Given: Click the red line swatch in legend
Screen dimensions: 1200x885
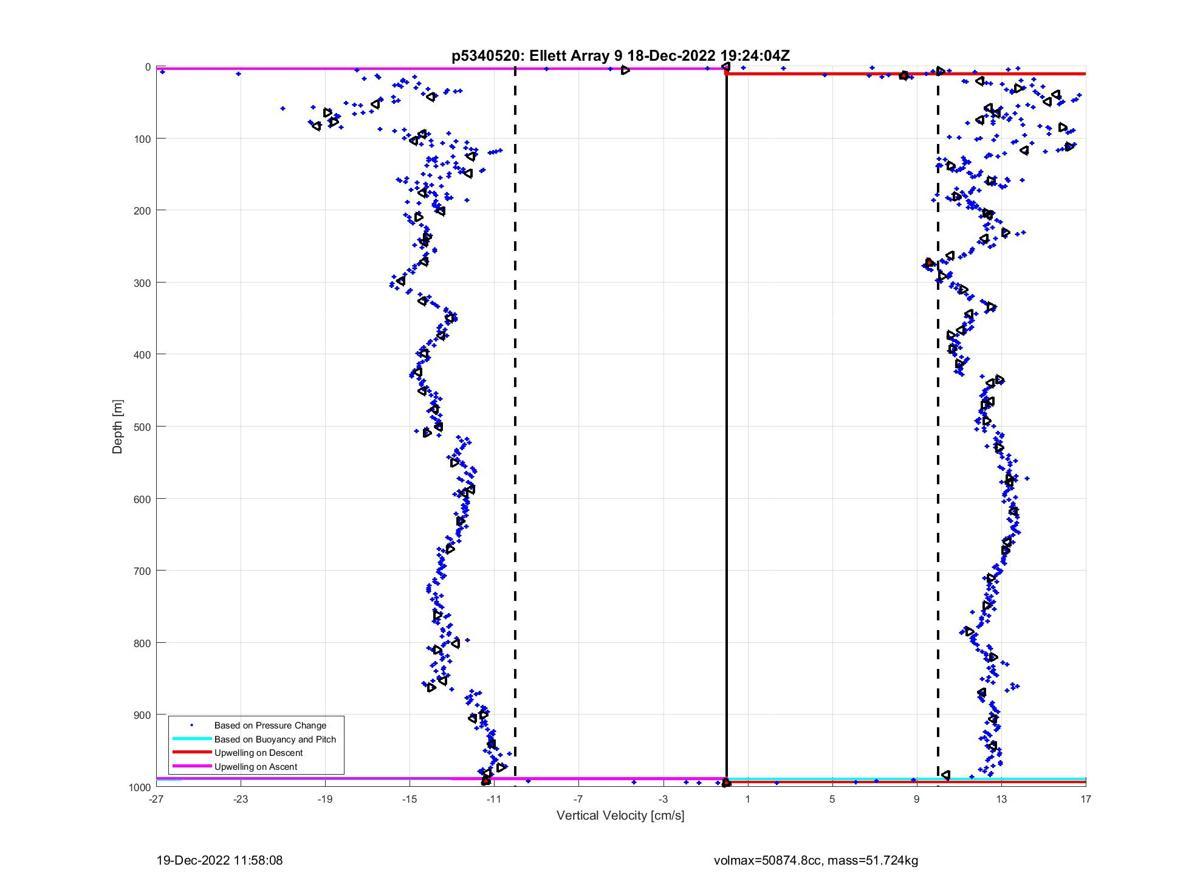Looking at the screenshot, I should pos(191,753).
